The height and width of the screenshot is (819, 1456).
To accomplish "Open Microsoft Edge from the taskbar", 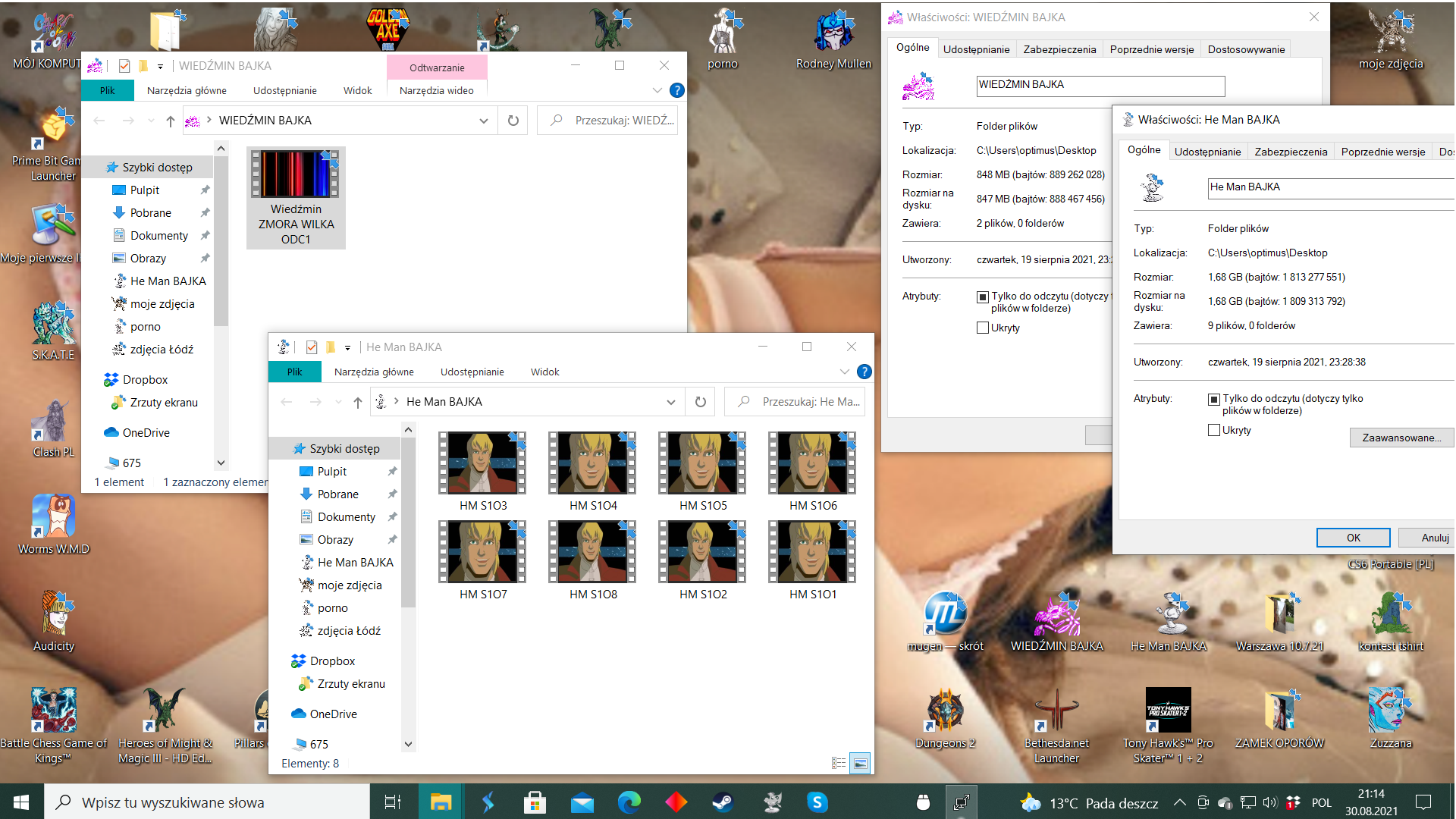I will [x=629, y=802].
